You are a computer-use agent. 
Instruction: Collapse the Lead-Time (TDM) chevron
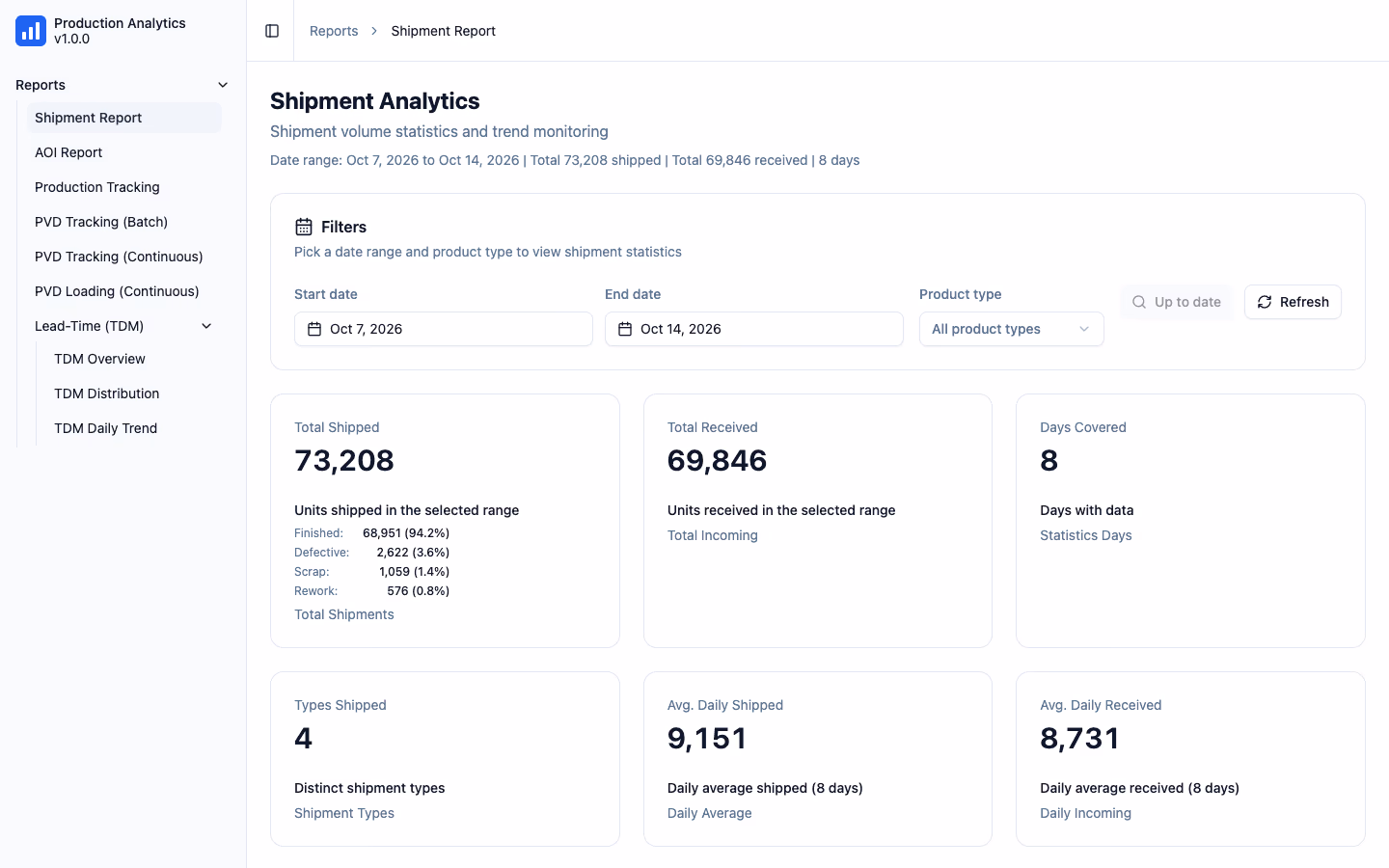pyautogui.click(x=206, y=326)
